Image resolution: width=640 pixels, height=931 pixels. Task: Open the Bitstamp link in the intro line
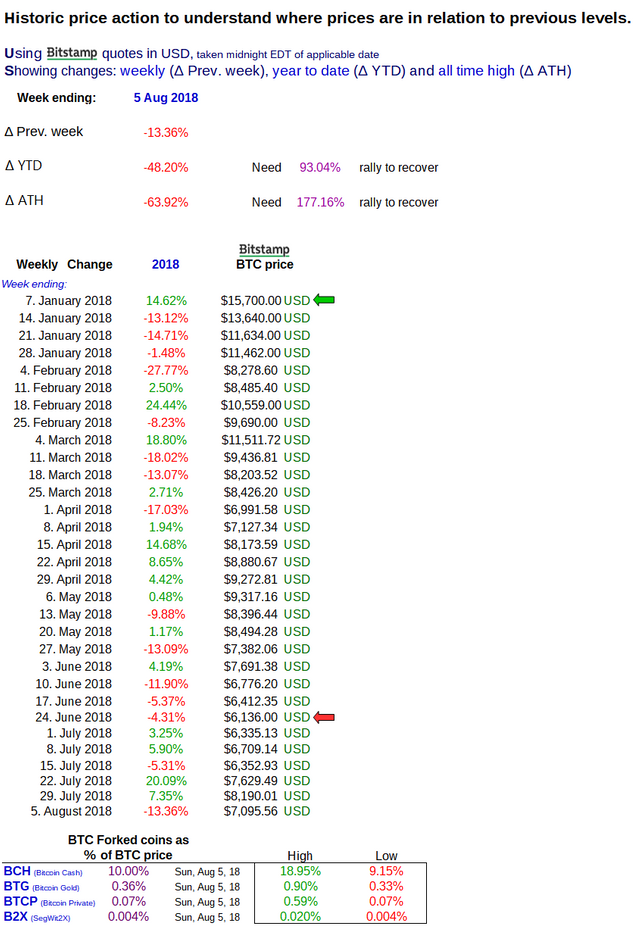[72, 53]
